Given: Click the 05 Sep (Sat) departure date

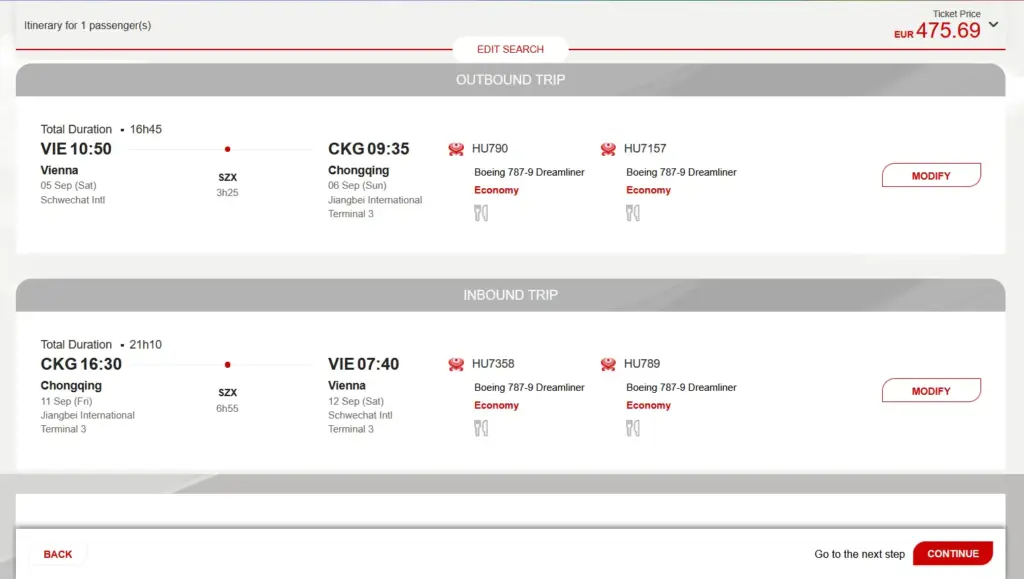Looking at the screenshot, I should click(x=69, y=185).
